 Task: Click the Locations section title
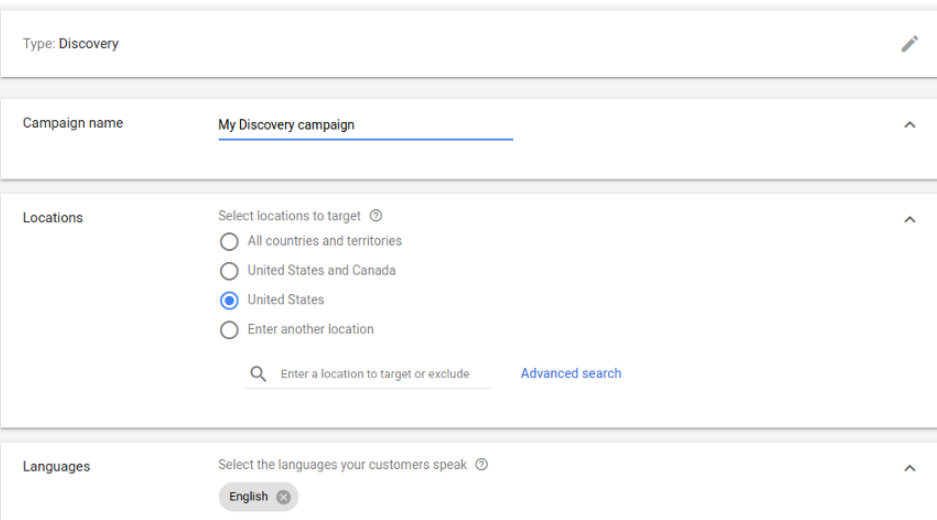pos(53,218)
